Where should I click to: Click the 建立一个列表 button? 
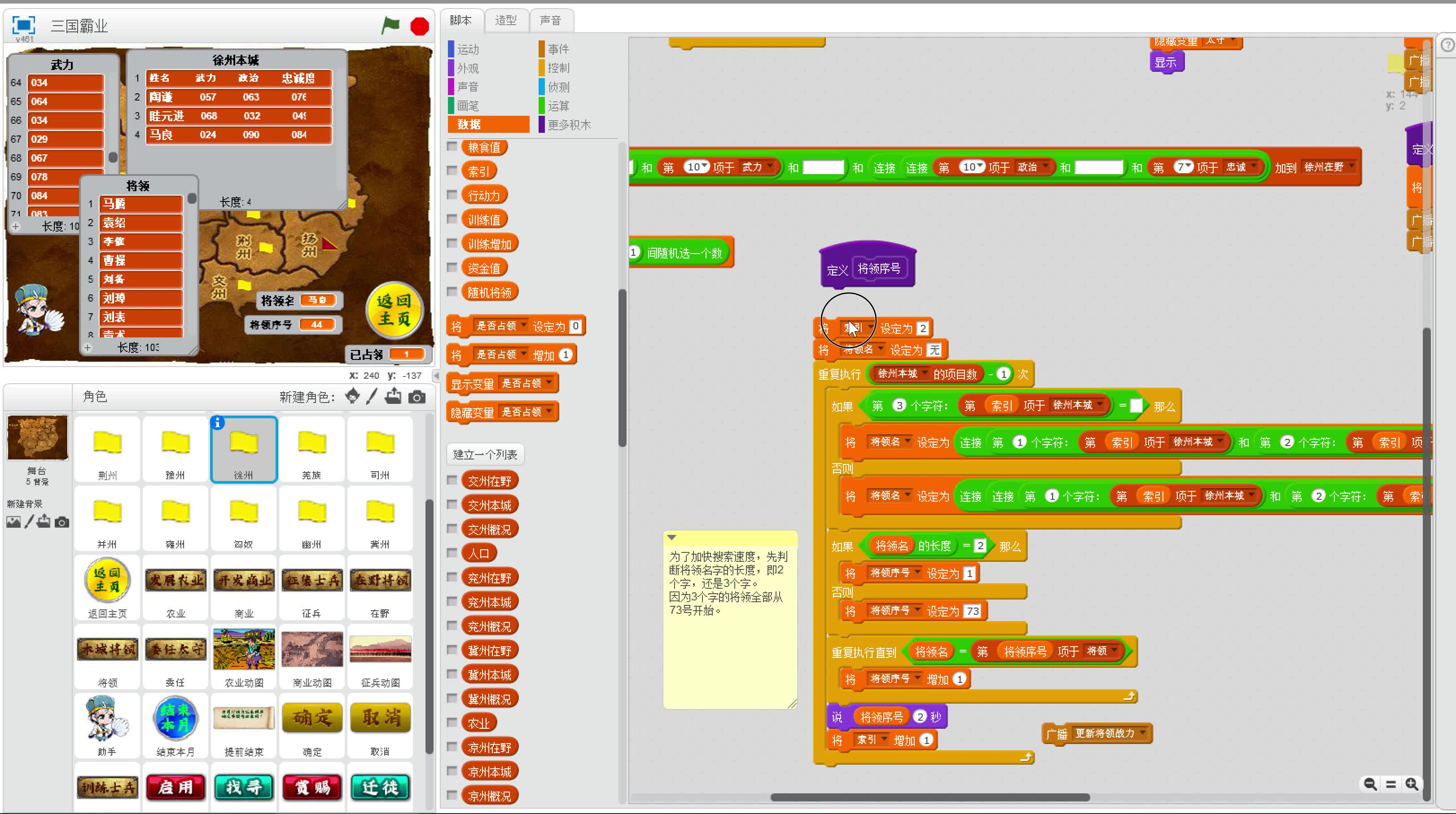point(485,454)
